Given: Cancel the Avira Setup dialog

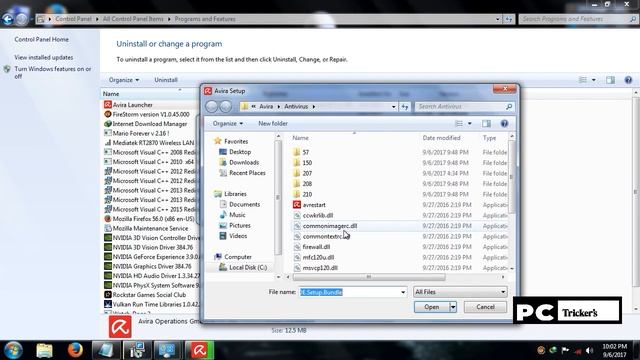Looking at the screenshot, I should (485, 307).
